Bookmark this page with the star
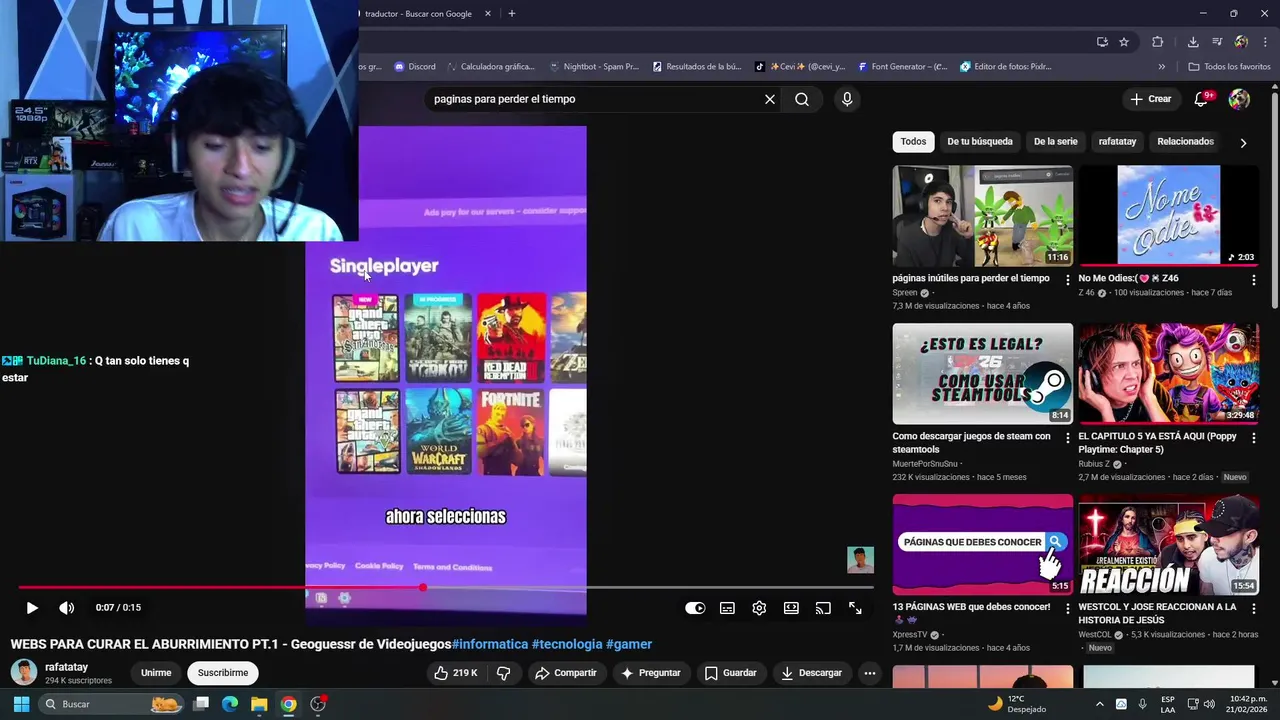This screenshot has height=720, width=1280. coord(1124,42)
